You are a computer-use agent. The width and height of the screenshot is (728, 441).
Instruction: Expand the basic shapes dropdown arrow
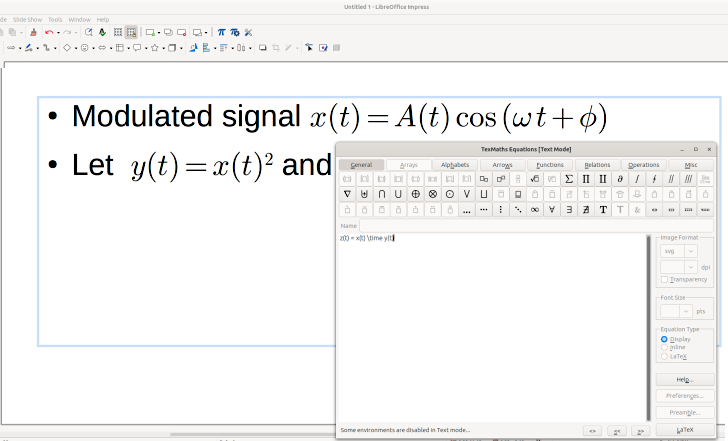click(76, 48)
